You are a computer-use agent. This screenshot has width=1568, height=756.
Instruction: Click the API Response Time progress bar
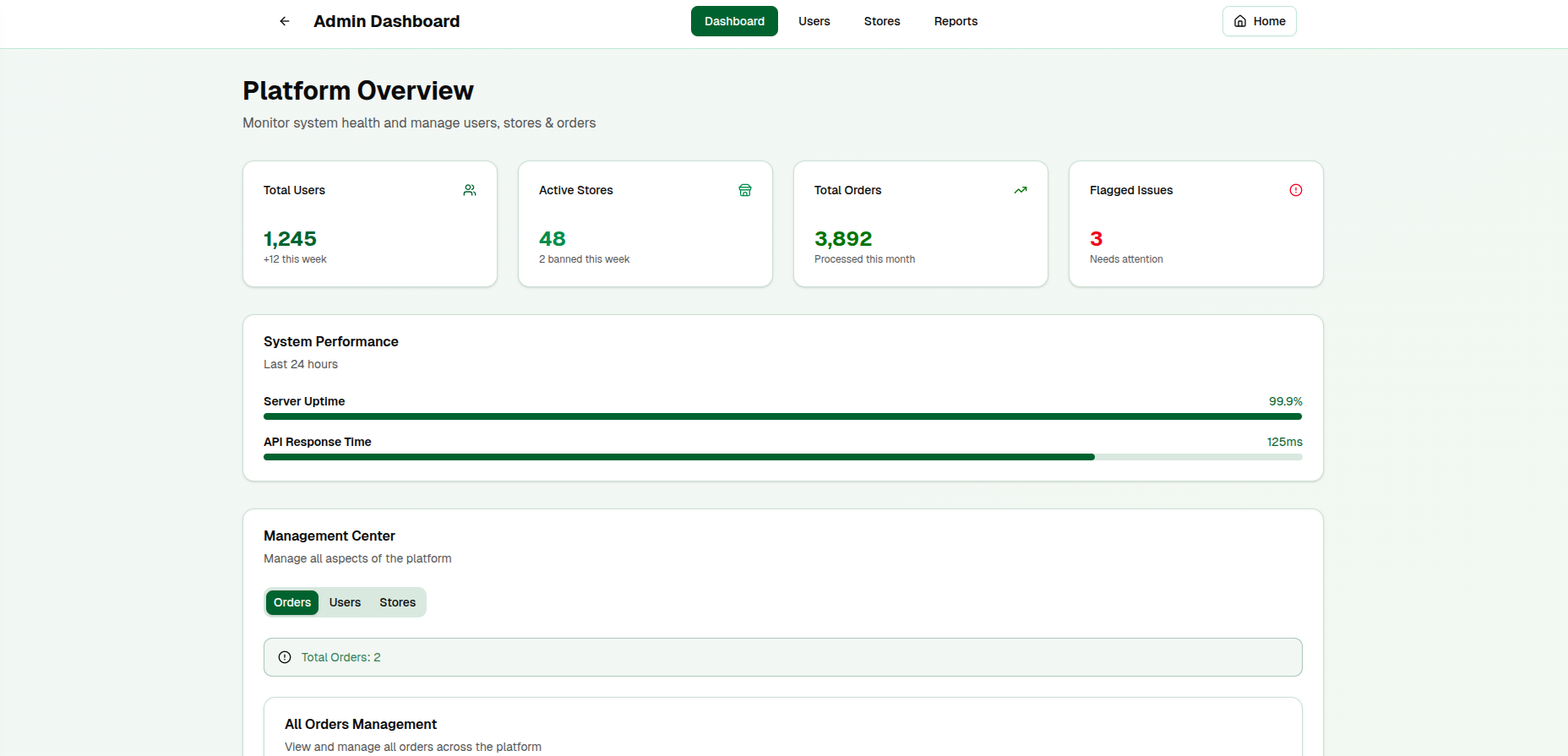782,457
